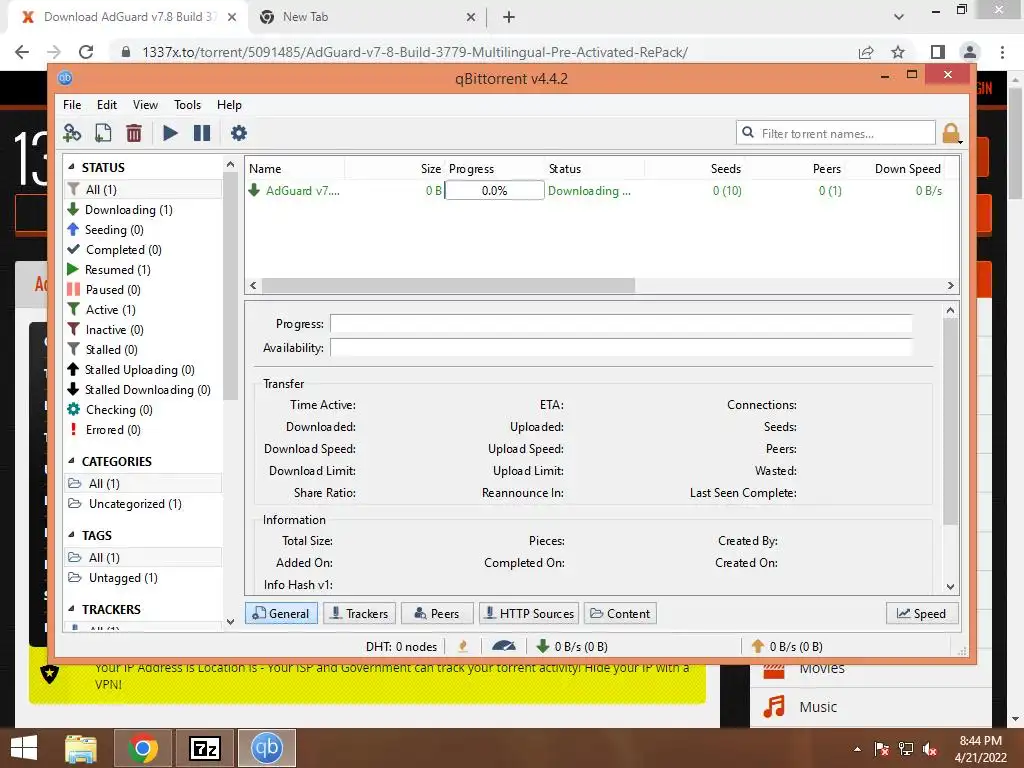
Task: Collapse the TAGS section
Action: click(71, 535)
